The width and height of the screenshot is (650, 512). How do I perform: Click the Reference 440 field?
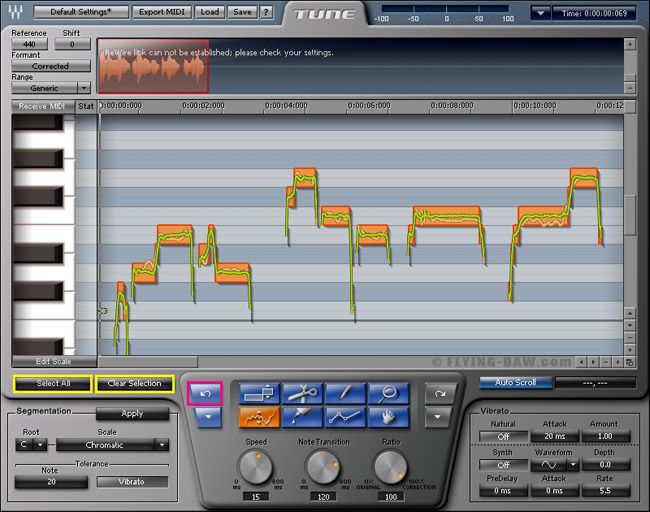point(29,44)
